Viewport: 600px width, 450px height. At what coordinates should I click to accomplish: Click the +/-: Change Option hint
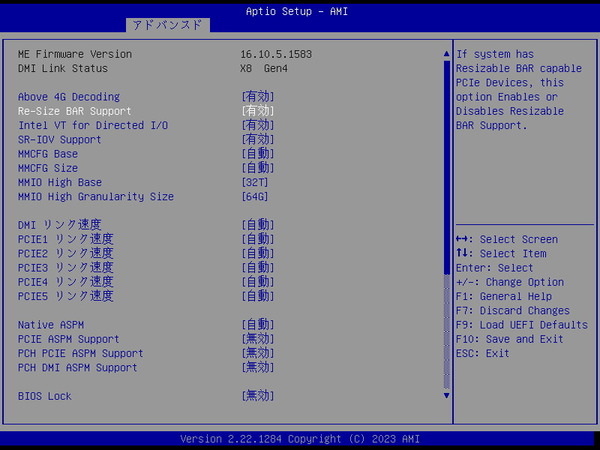pyautogui.click(x=510, y=282)
